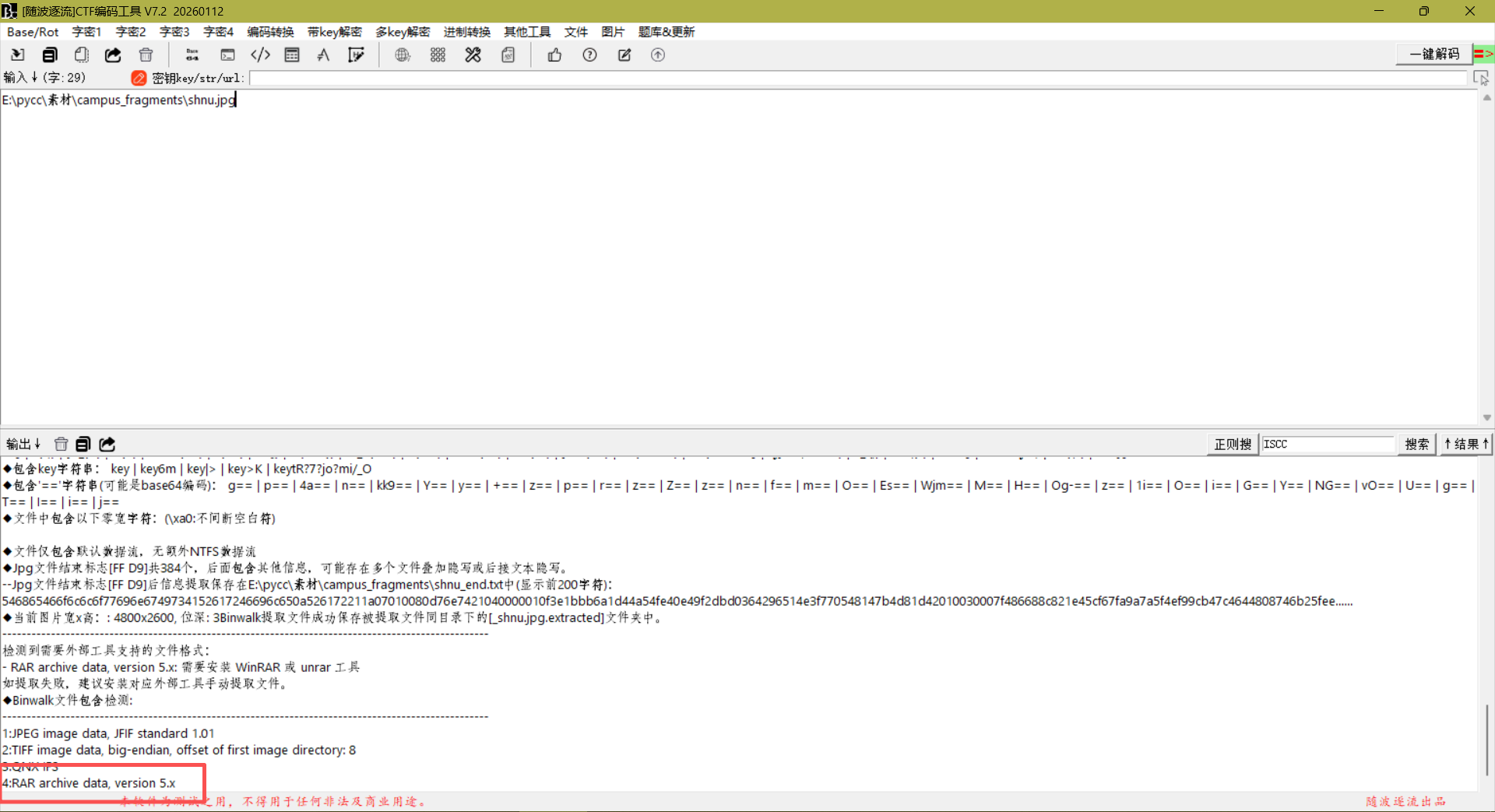Click the globe web icon
This screenshot has width=1495, height=812.
click(403, 54)
